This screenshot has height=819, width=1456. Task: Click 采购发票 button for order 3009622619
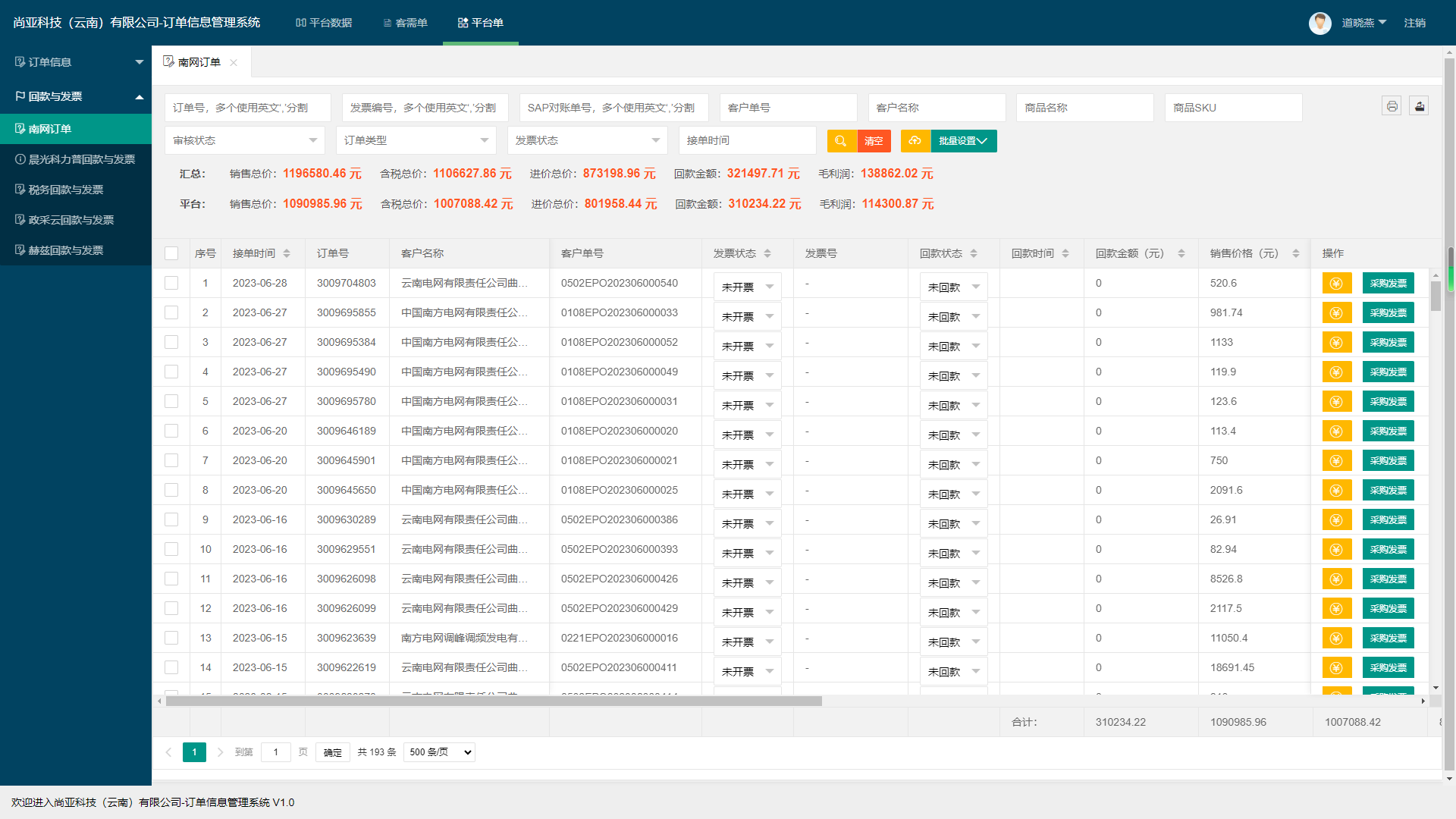tap(1389, 667)
